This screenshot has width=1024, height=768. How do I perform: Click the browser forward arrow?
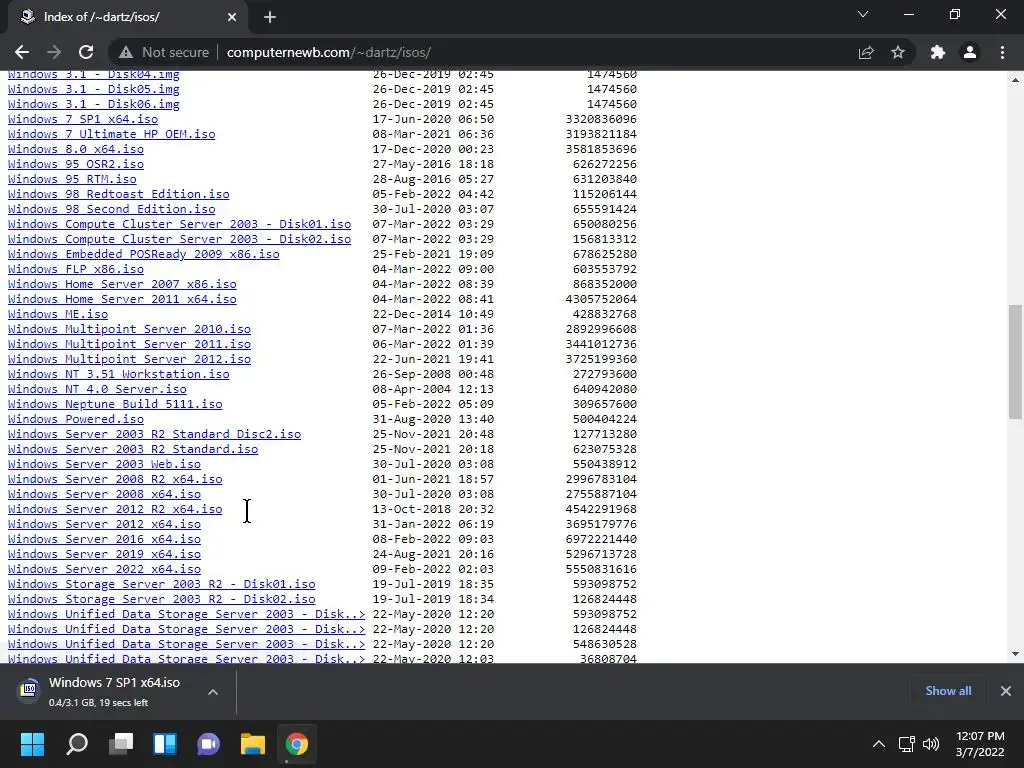tap(54, 52)
